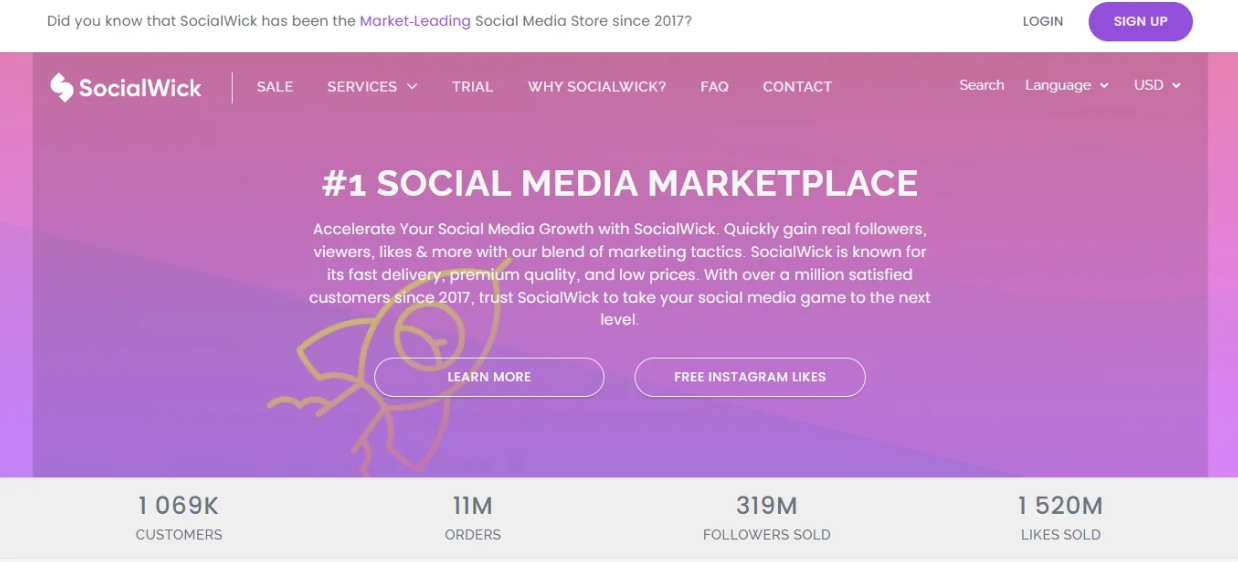Viewport: 1238px width, 562px height.
Task: Open the Language selector dropdown
Action: pyautogui.click(x=1067, y=86)
